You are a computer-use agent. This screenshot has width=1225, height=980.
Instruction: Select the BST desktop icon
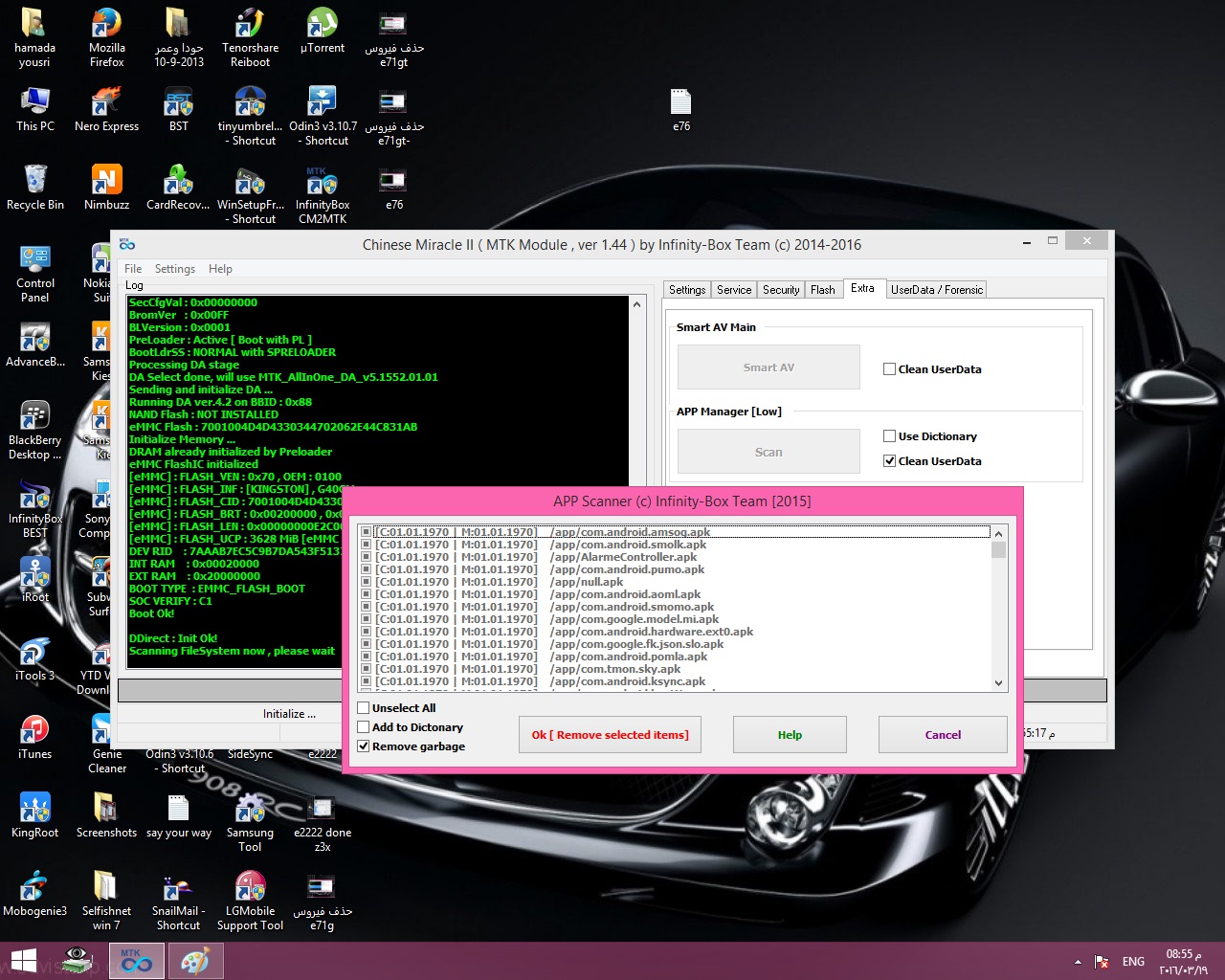click(x=179, y=109)
